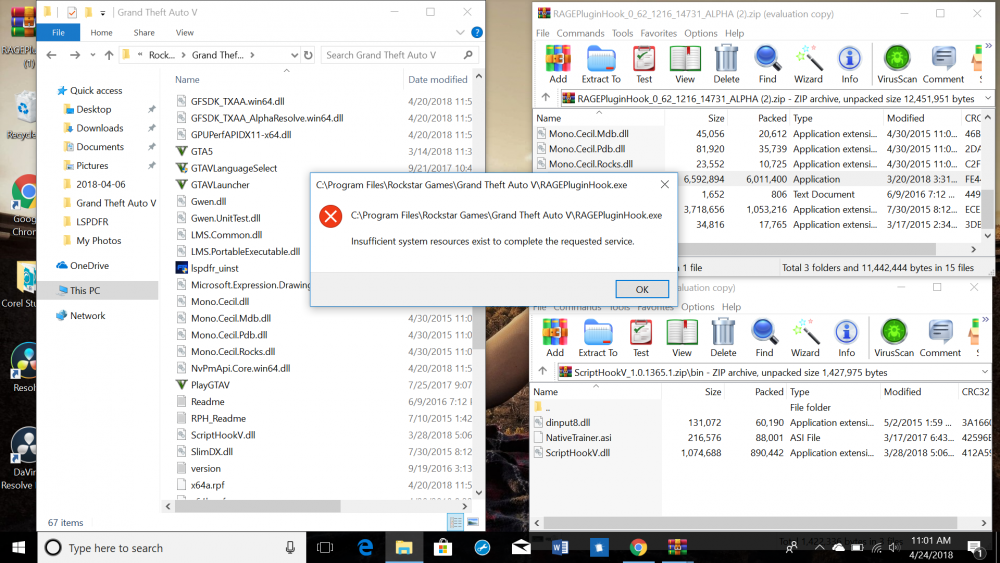Click Add icon in ScriptHookV WinRAR window
Image resolution: width=1000 pixels, height=563 pixels.
pos(555,338)
